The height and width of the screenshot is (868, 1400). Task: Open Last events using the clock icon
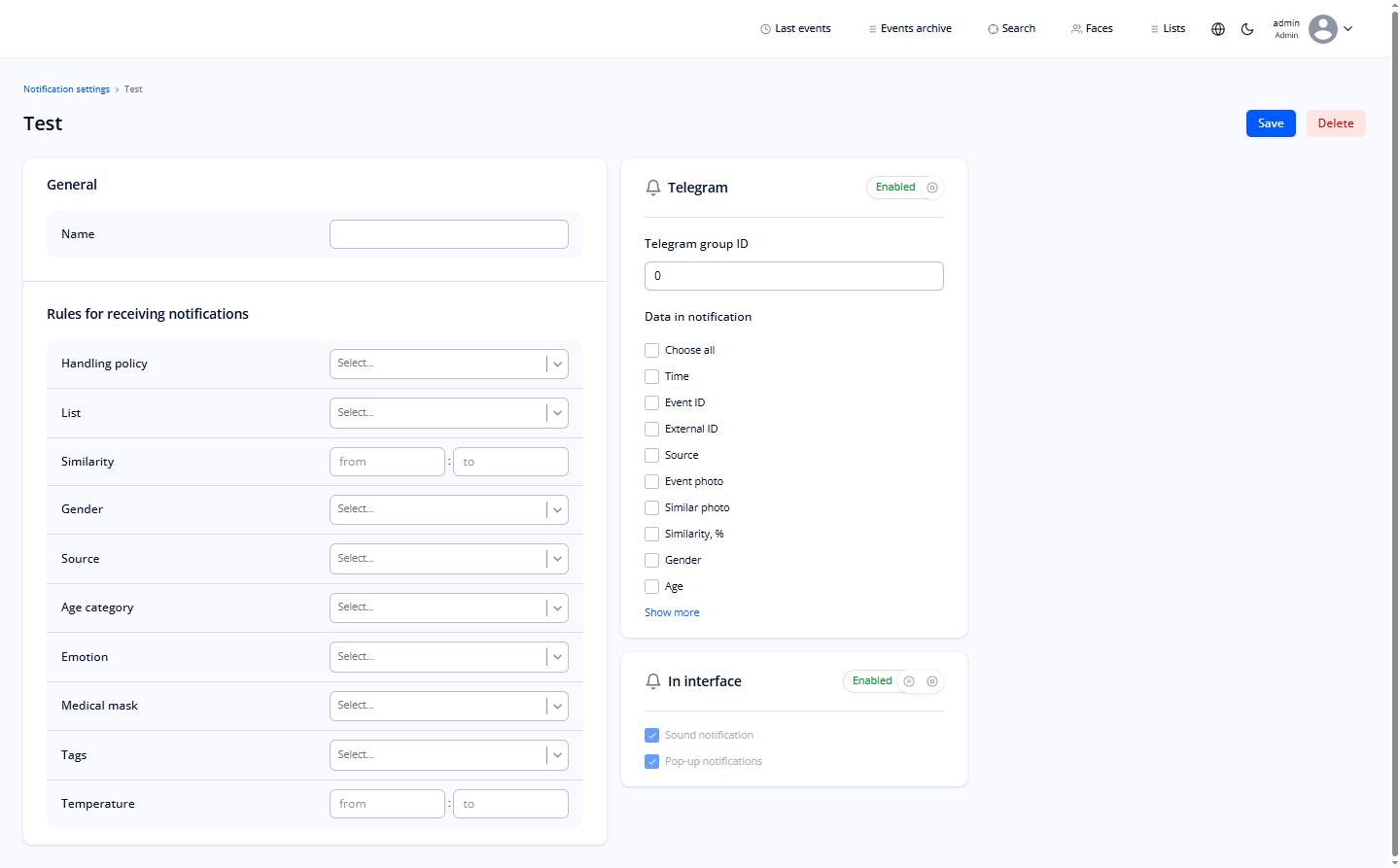(x=765, y=28)
